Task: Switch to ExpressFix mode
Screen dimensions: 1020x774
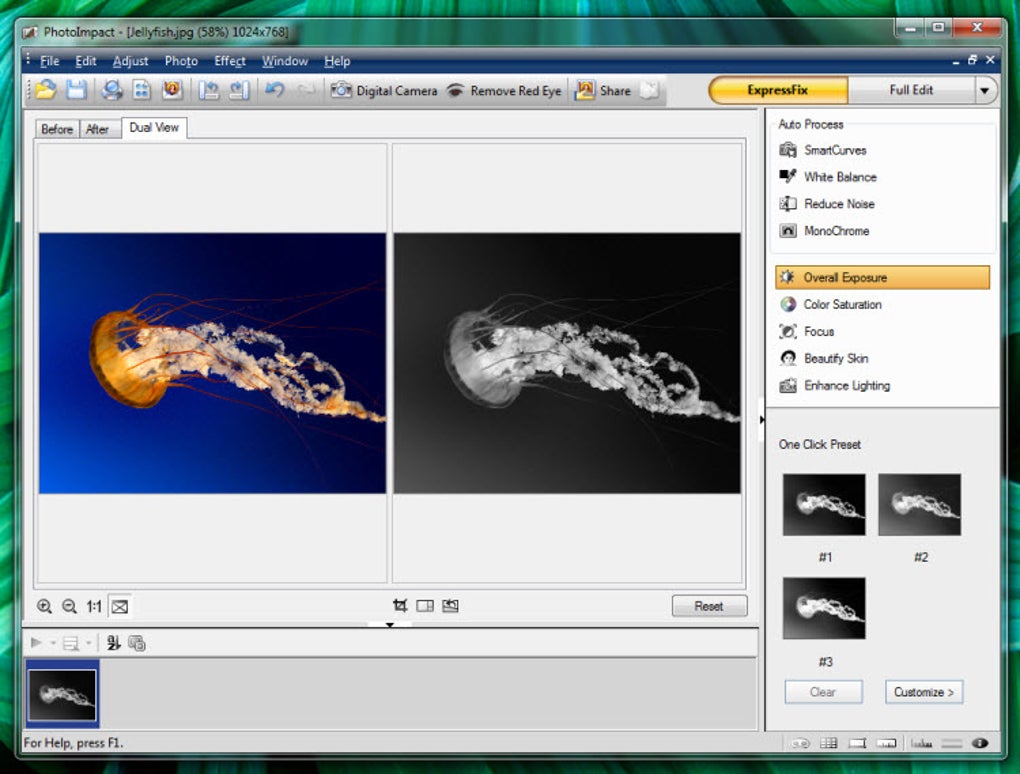Action: tap(778, 90)
